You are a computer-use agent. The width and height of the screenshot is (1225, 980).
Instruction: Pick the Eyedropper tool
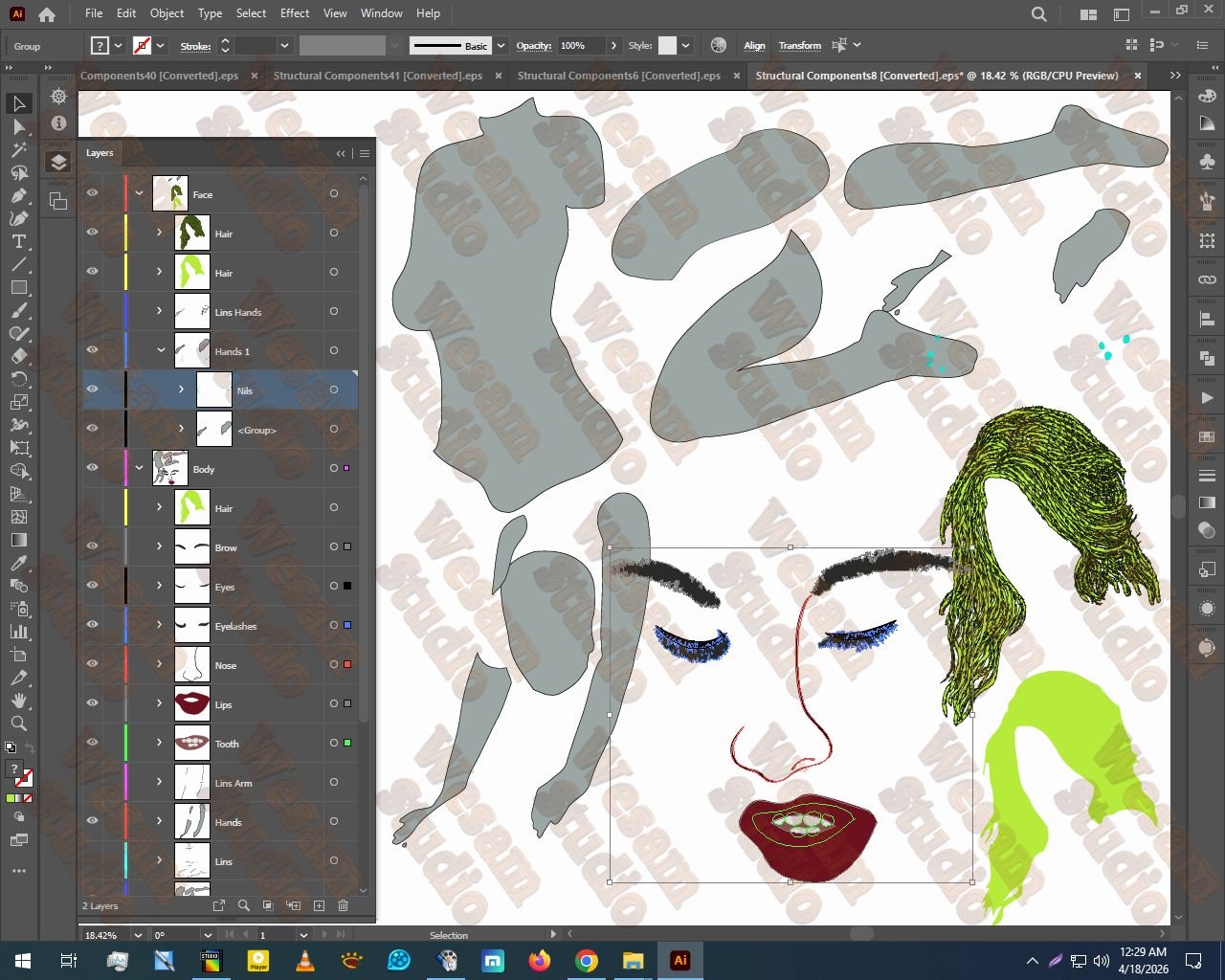click(x=19, y=563)
